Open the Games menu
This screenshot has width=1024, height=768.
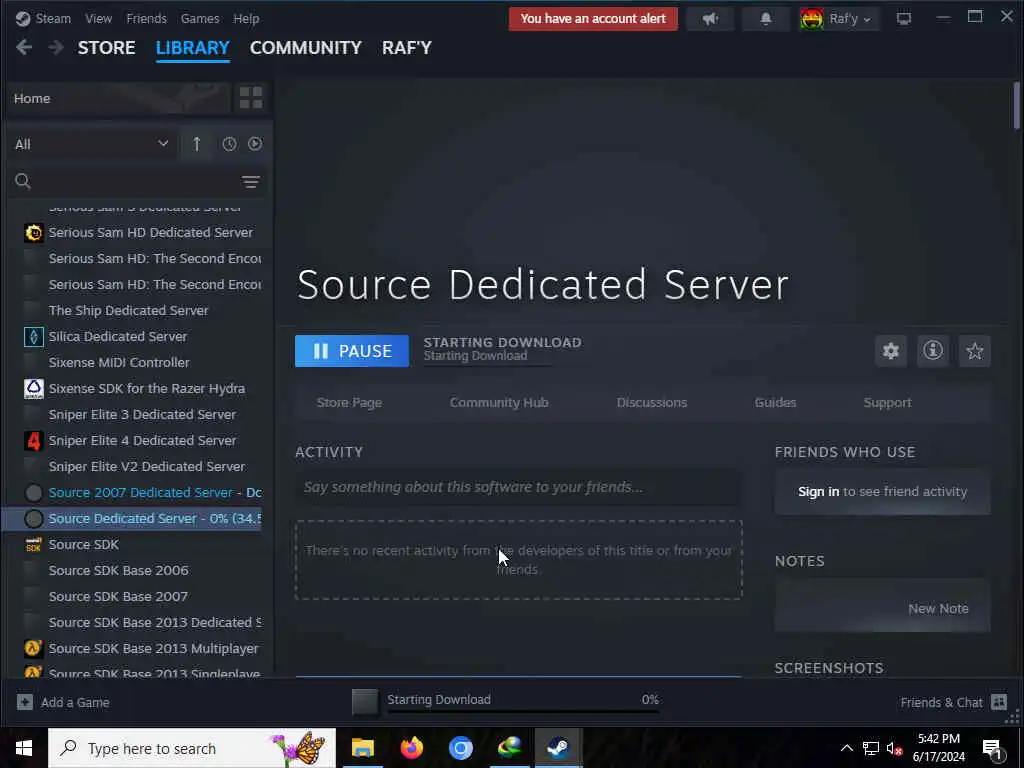coord(200,18)
